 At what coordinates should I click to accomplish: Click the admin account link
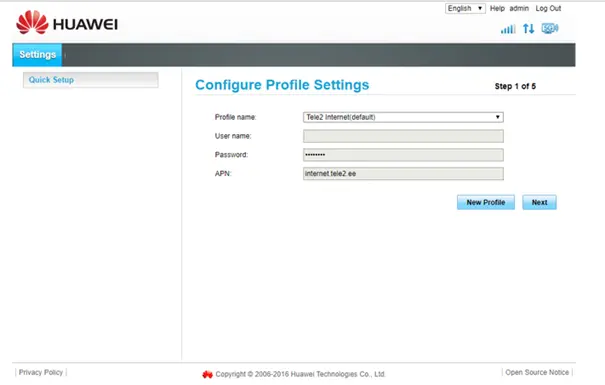click(519, 8)
